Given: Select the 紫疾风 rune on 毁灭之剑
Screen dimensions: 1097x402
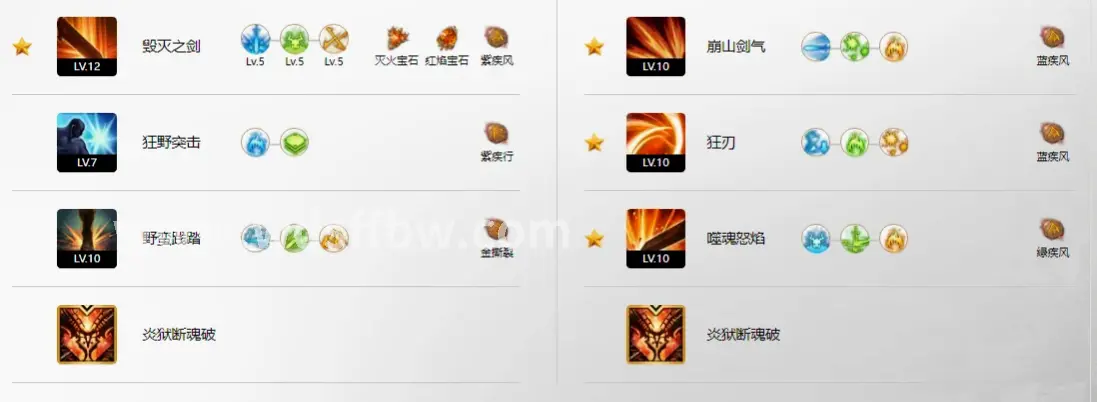Looking at the screenshot, I should (497, 38).
